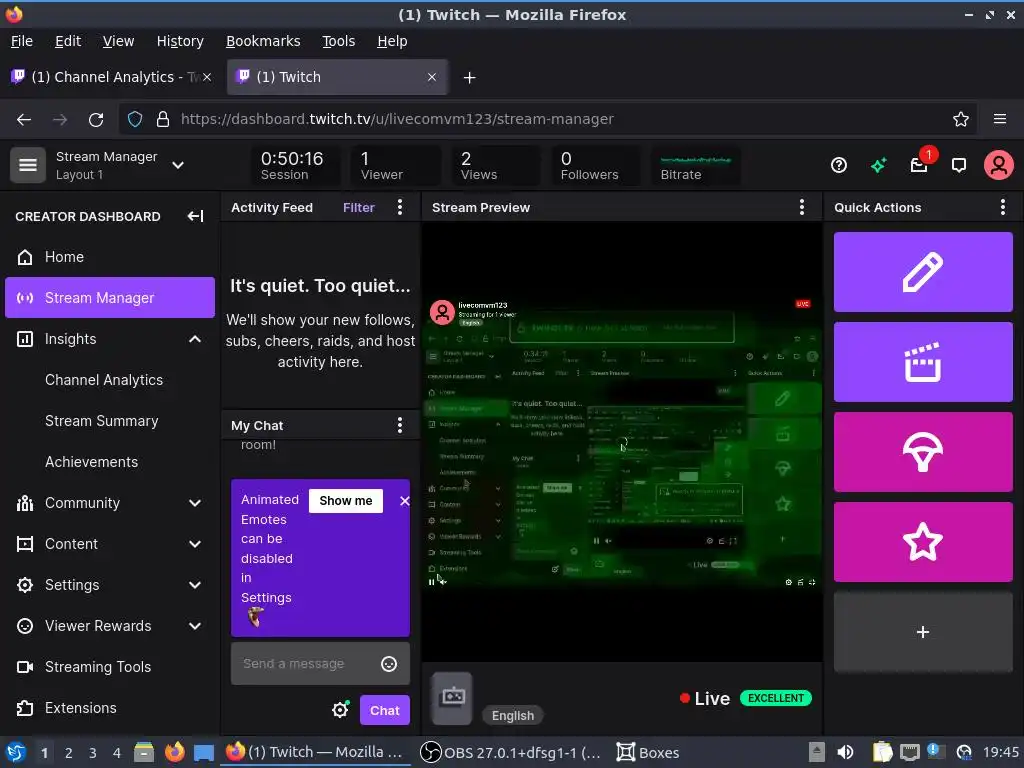Click the Bitrate graph stat
The height and width of the screenshot is (768, 1024).
point(696,165)
